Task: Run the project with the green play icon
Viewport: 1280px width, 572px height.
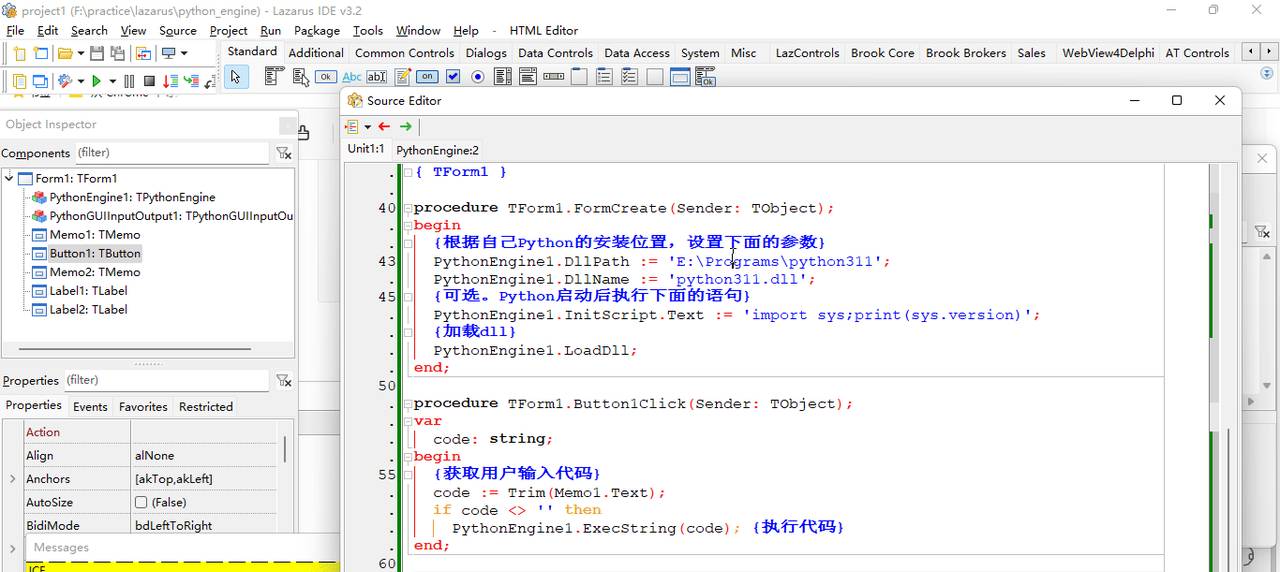Action: 97,81
